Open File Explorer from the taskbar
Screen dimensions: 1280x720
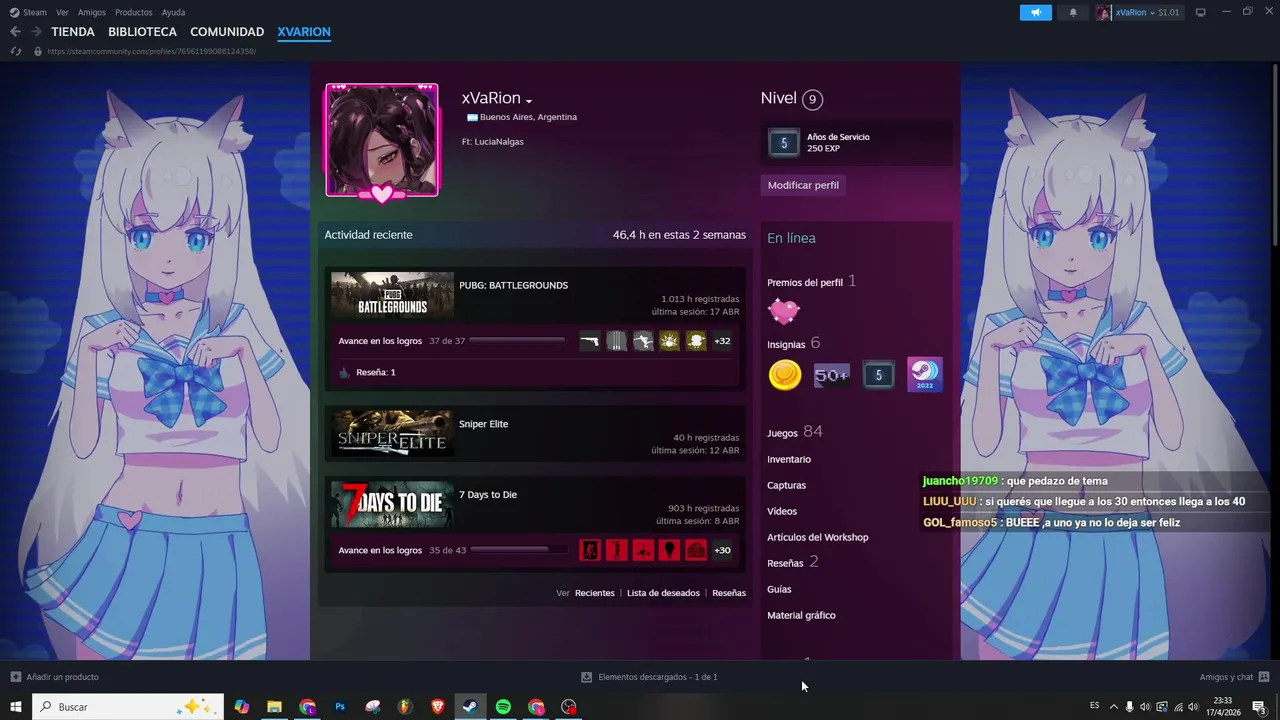(274, 707)
